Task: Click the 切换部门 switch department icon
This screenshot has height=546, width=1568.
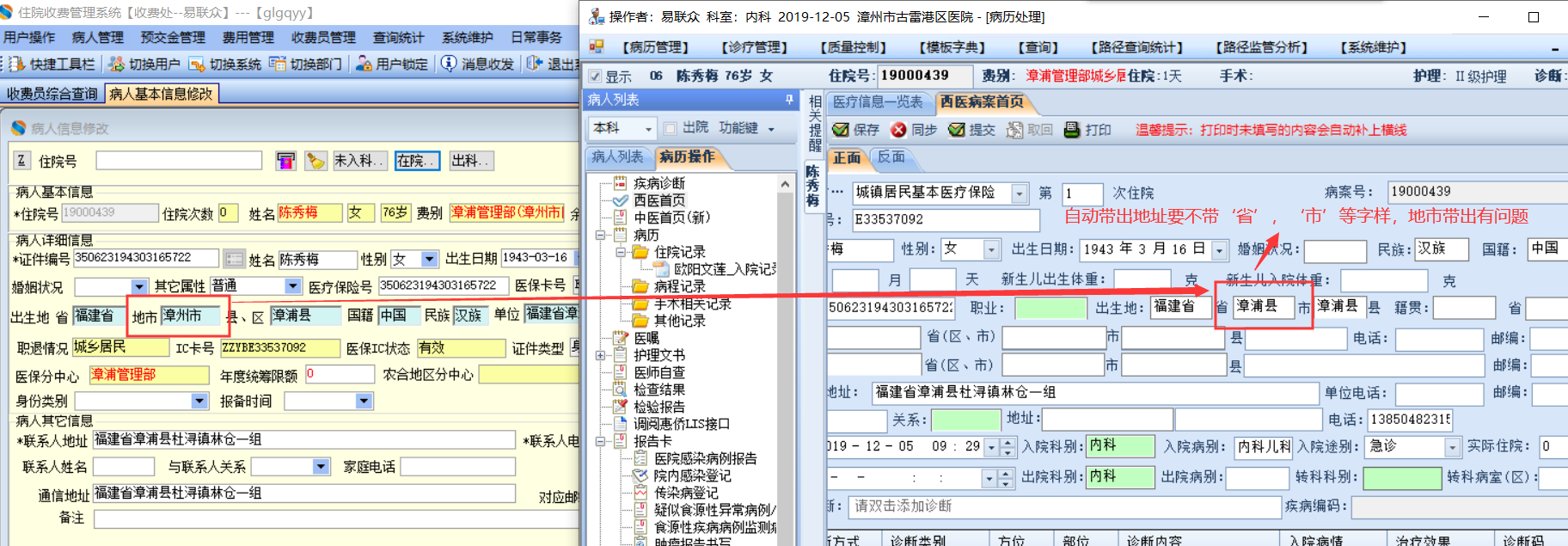Action: pyautogui.click(x=277, y=64)
